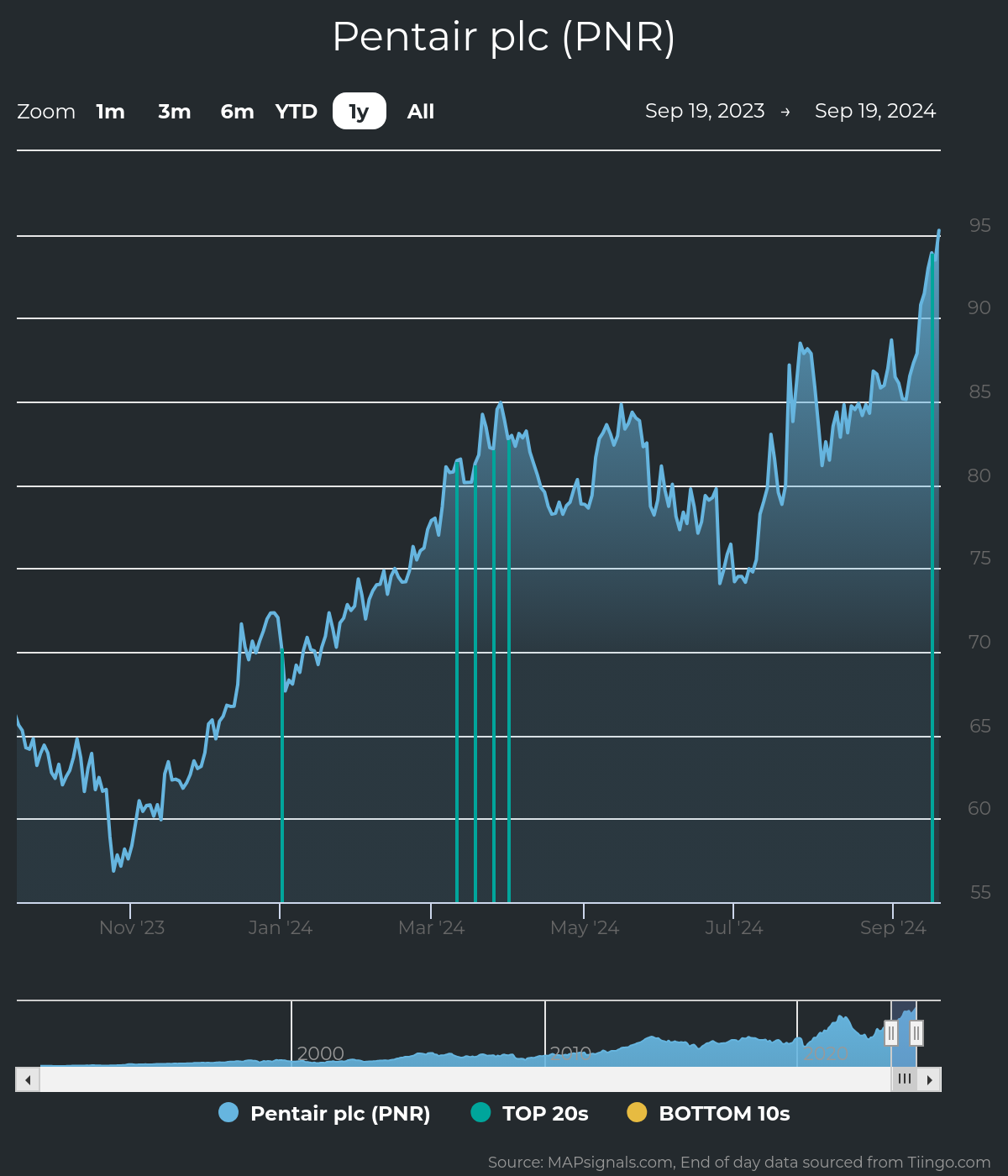This screenshot has width=1008, height=1176.
Task: Click the Nov '23 axis label
Action: [132, 927]
